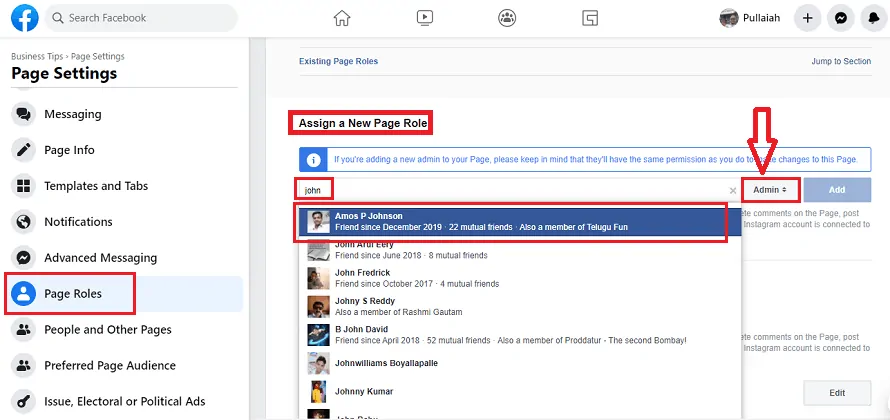Open the Jump to Section link

841,61
